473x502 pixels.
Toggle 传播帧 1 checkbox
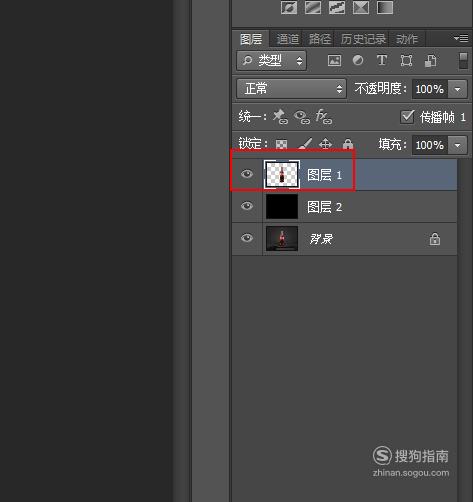(407, 117)
